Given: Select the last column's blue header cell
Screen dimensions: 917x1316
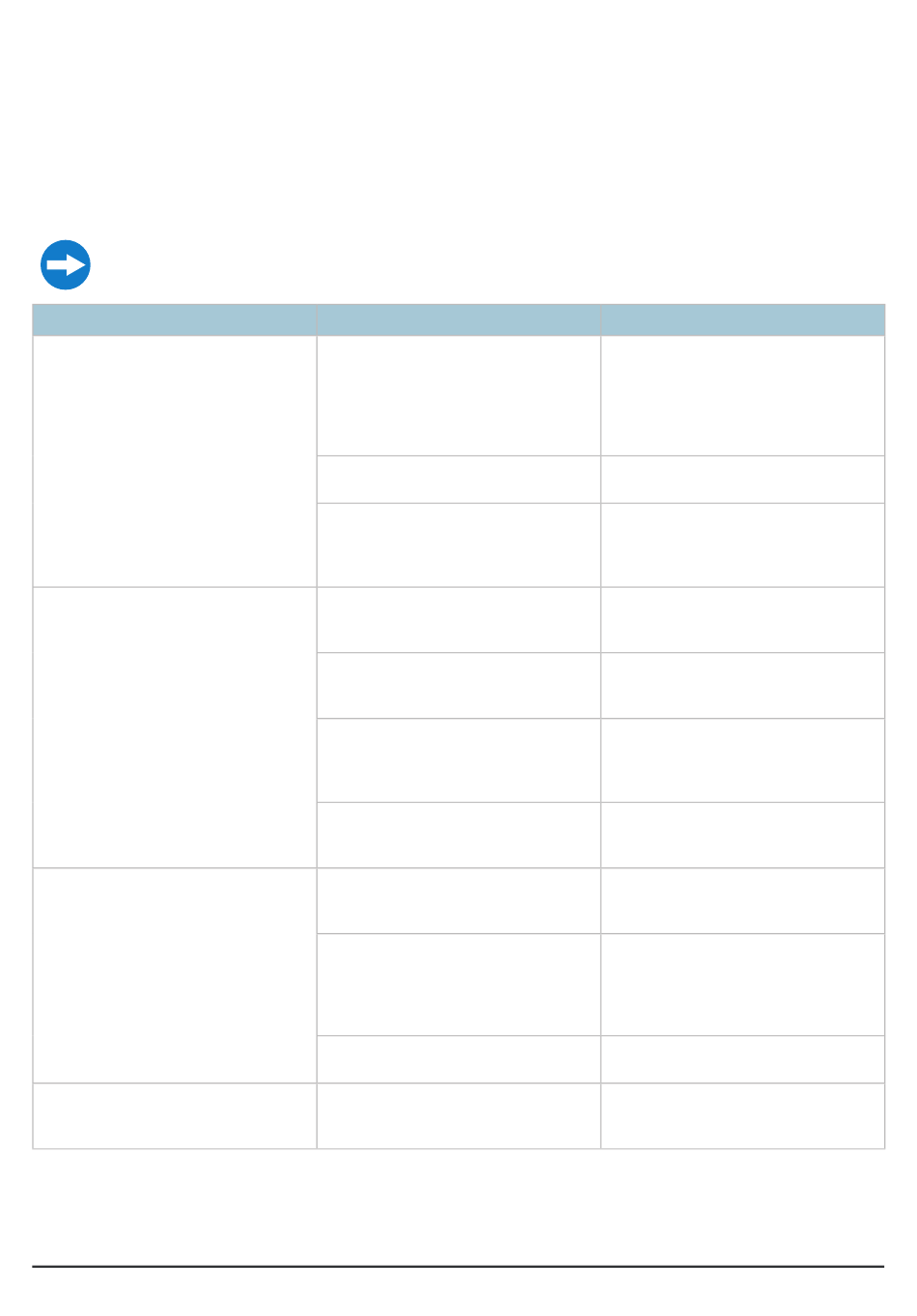Looking at the screenshot, I should 742,319.
